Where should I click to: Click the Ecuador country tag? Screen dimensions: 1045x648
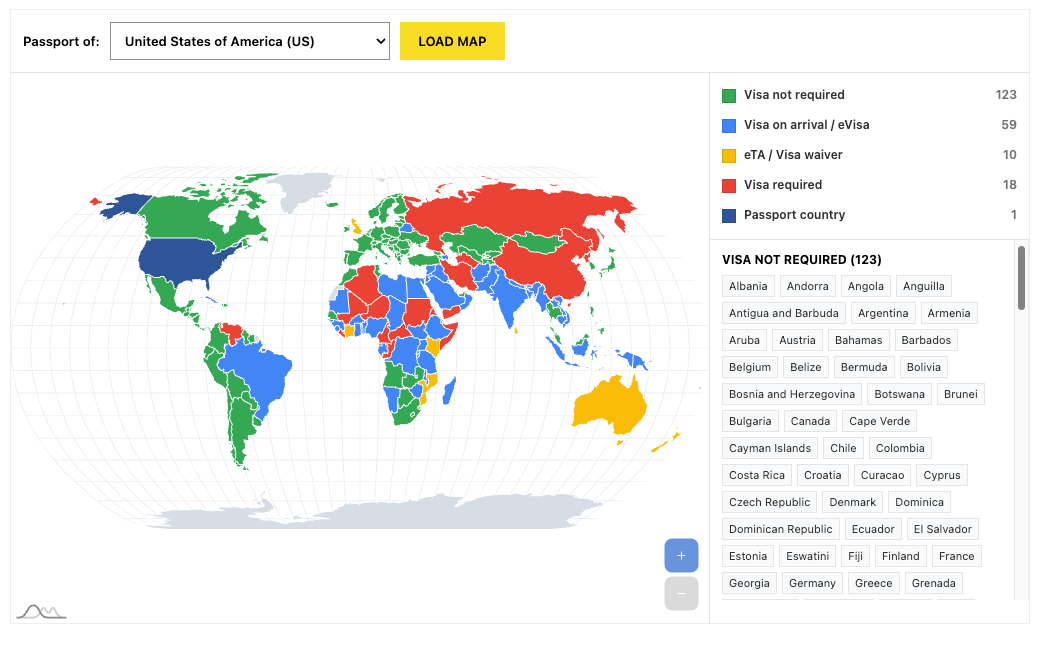point(873,529)
